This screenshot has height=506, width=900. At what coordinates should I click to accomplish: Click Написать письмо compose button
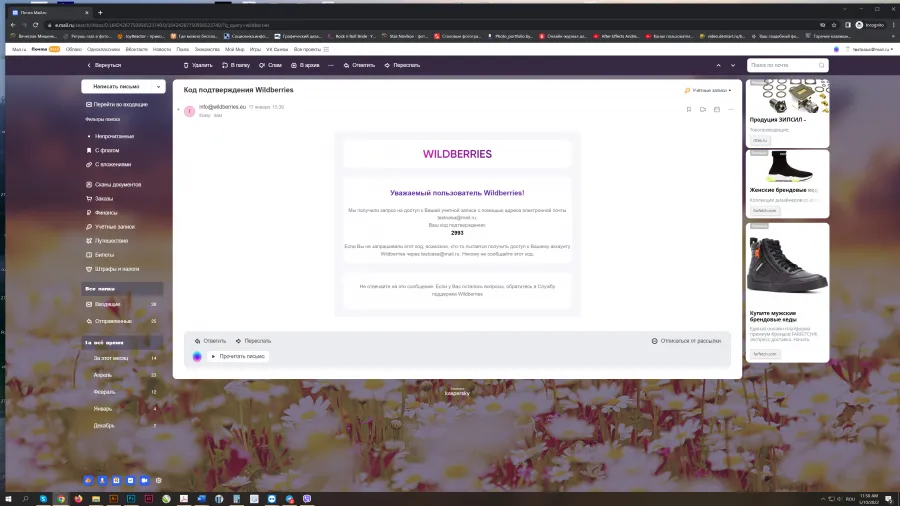pyautogui.click(x=117, y=87)
